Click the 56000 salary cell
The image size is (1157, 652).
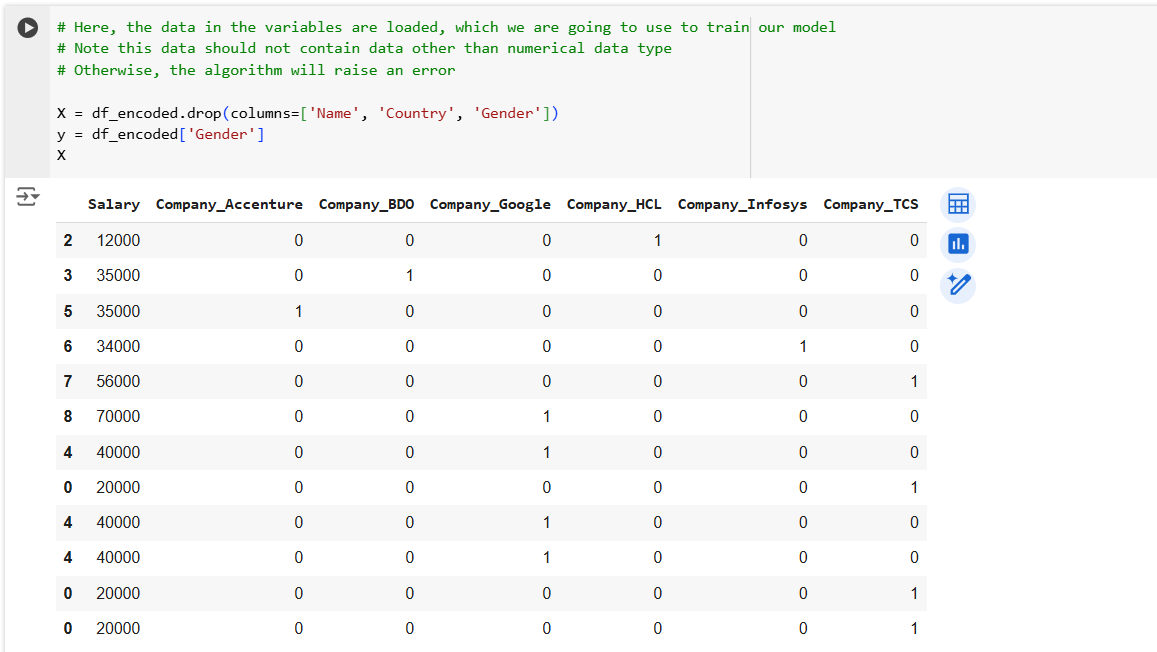118,381
